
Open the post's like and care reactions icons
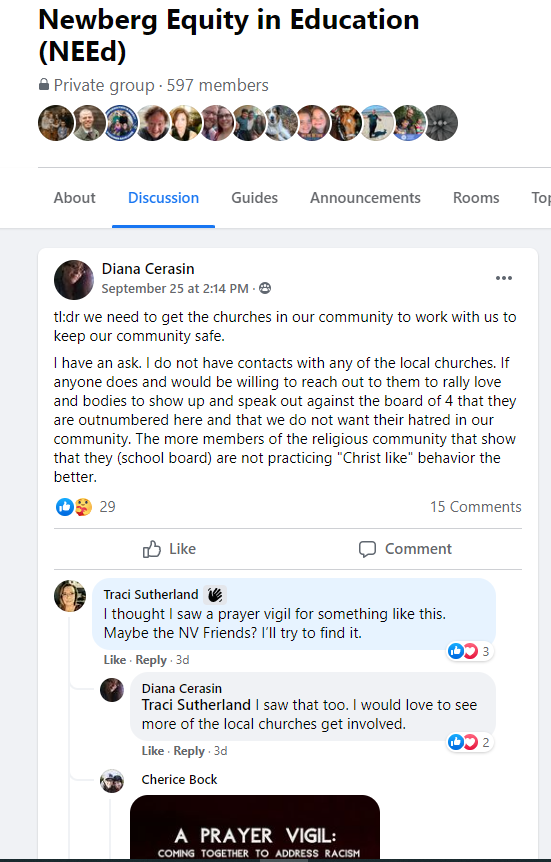[x=74, y=506]
